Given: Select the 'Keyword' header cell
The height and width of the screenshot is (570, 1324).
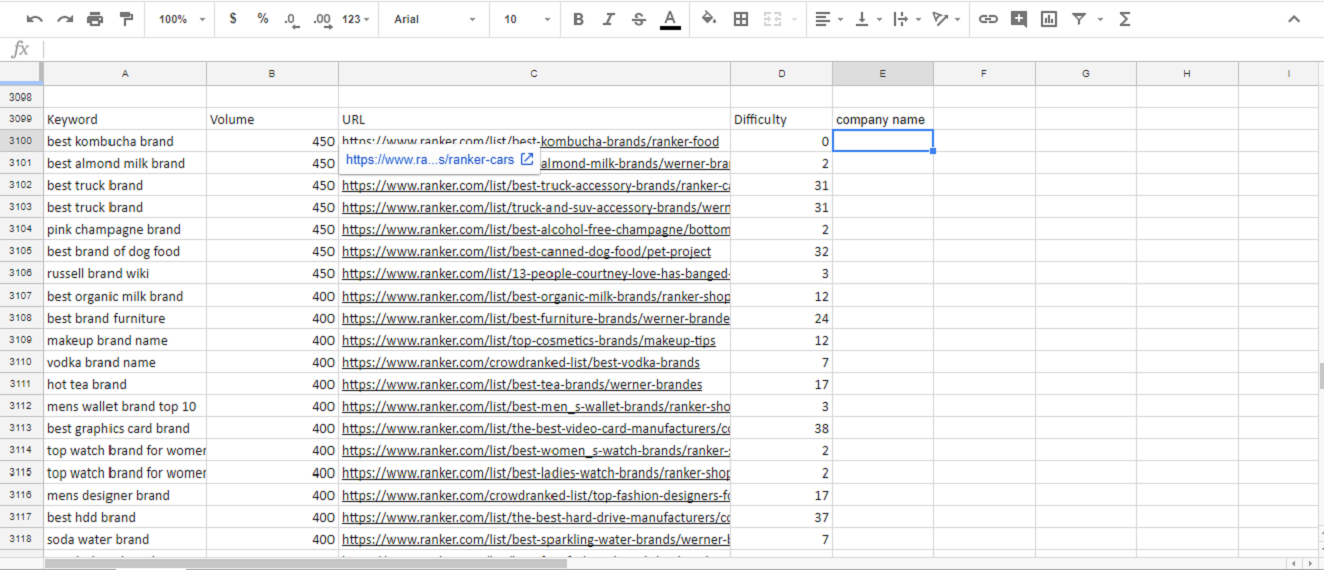Looking at the screenshot, I should click(125, 119).
